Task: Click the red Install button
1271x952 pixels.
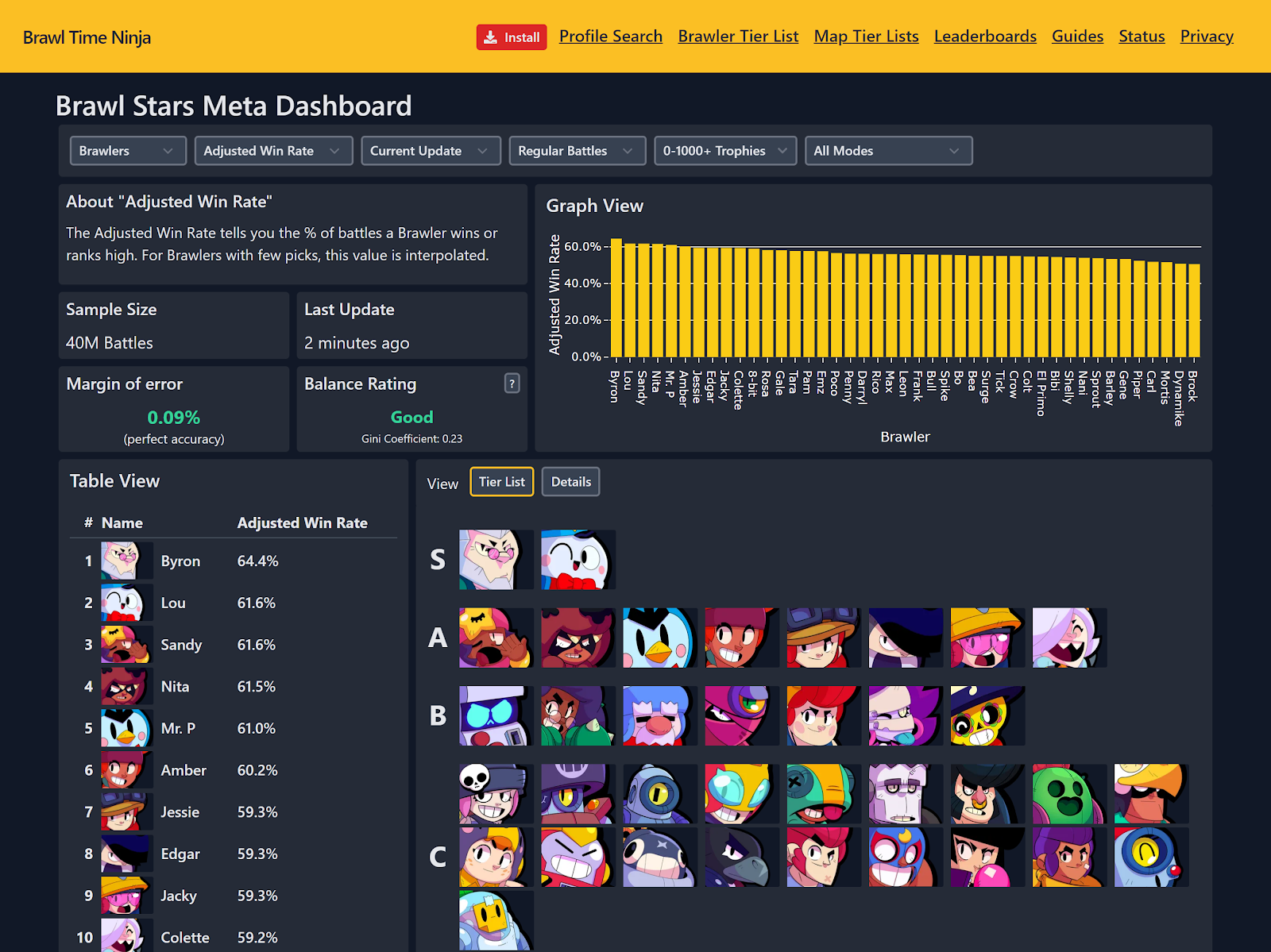Action: (x=512, y=37)
